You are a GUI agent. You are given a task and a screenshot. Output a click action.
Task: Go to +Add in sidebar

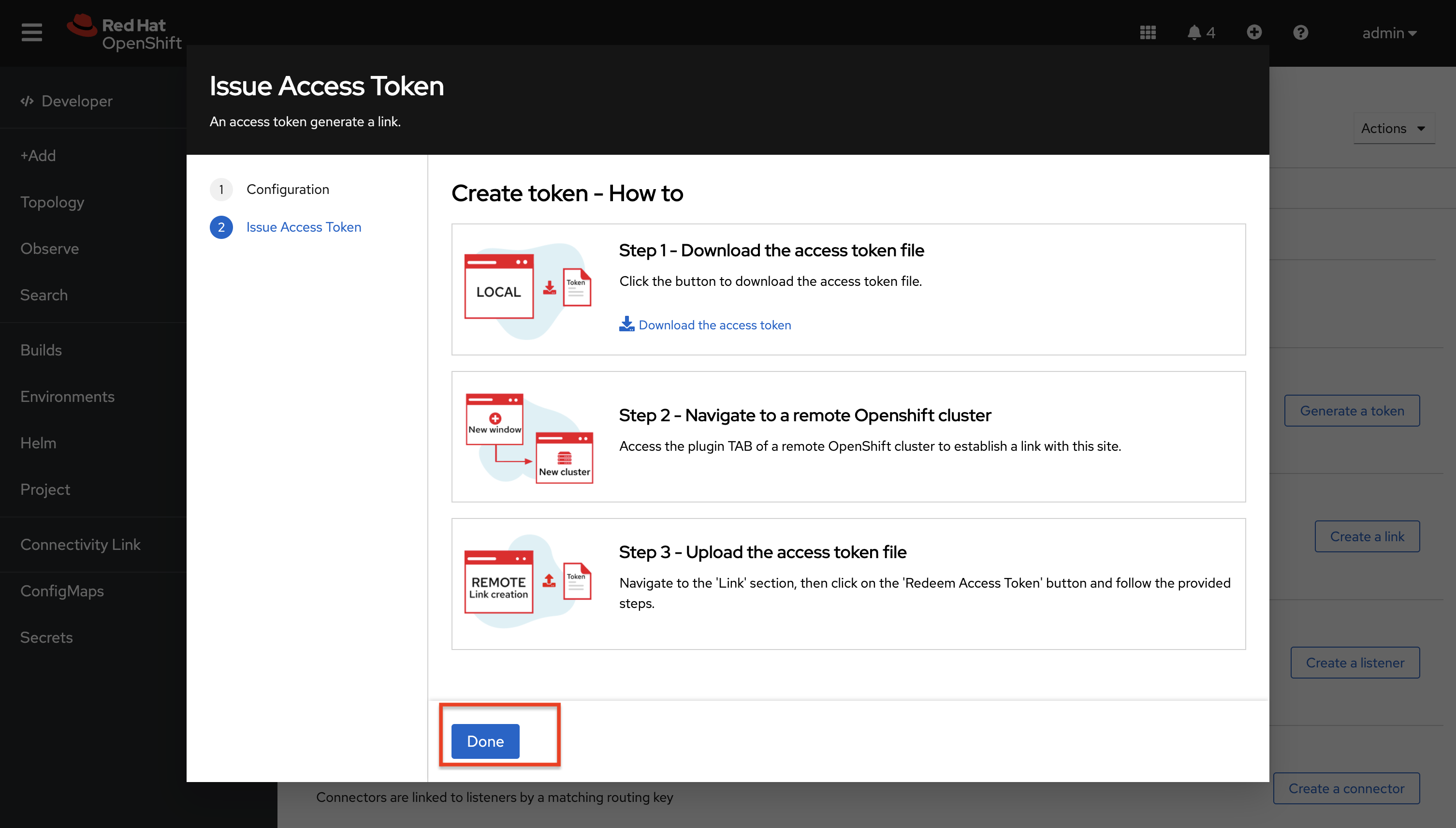point(38,155)
